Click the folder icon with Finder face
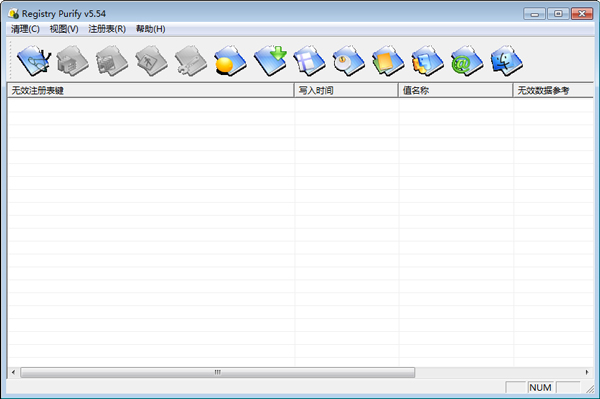 pos(507,60)
